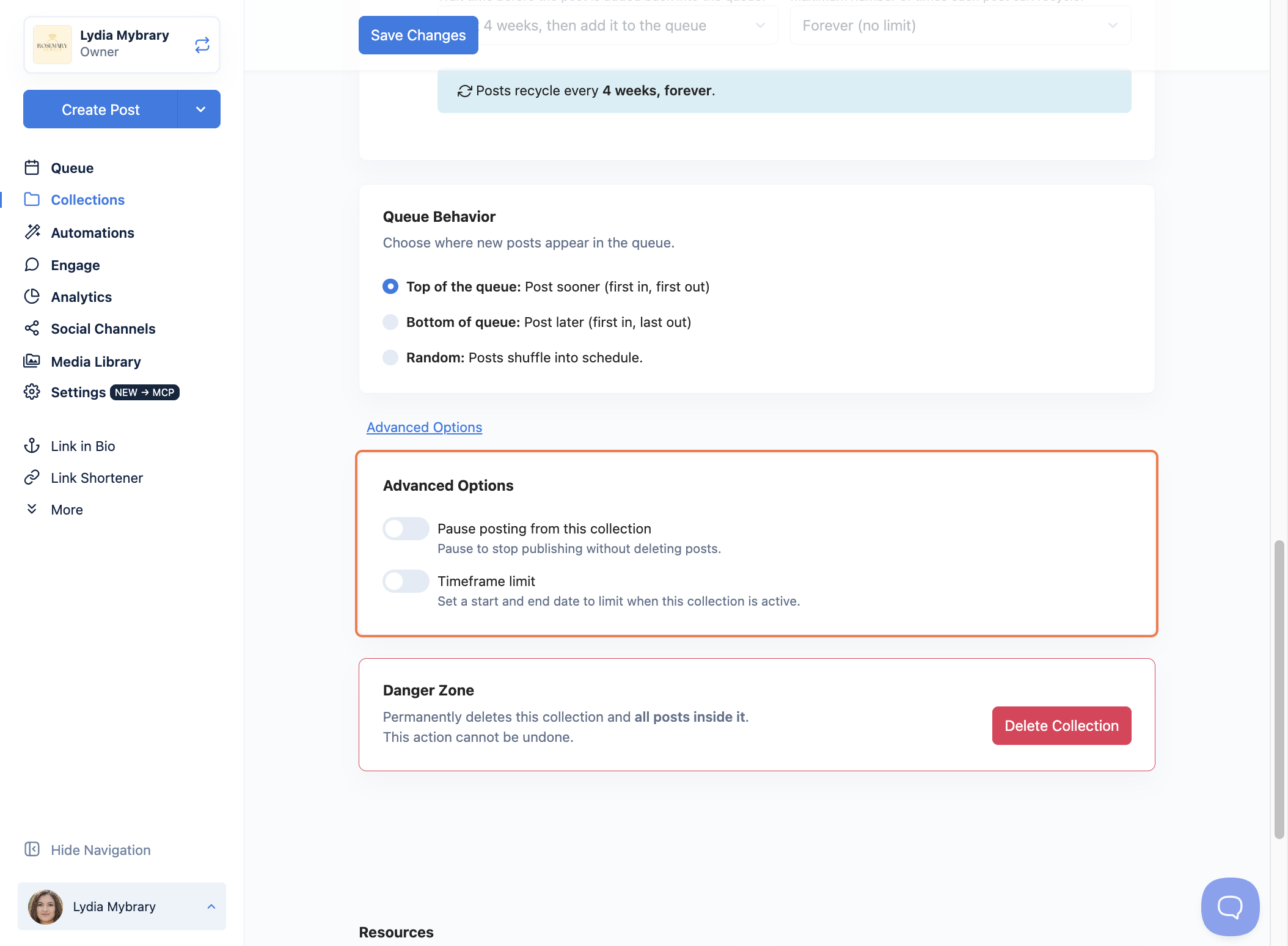
Task: Open the chat support bubble
Action: coord(1230,907)
